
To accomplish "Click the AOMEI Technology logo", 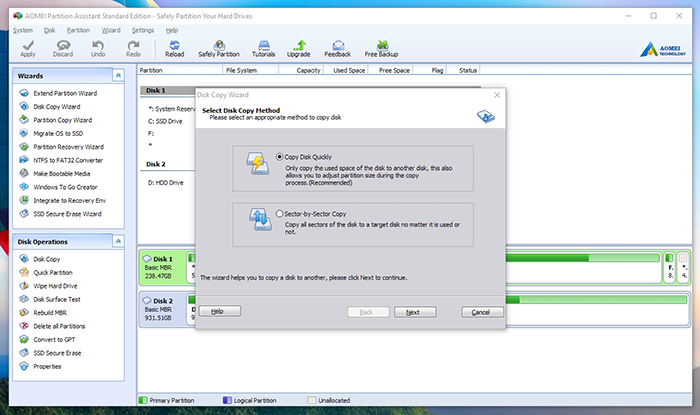I will (662, 50).
